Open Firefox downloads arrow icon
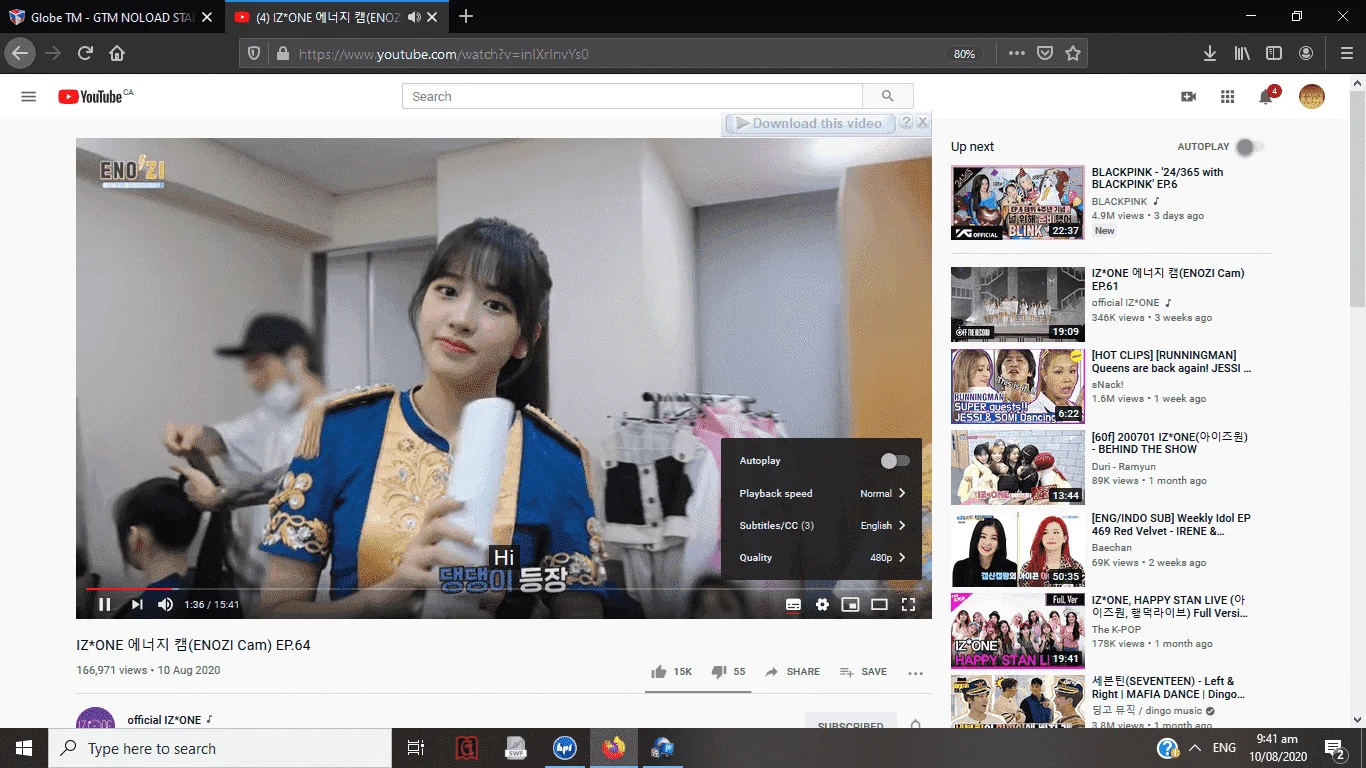 [x=1209, y=53]
